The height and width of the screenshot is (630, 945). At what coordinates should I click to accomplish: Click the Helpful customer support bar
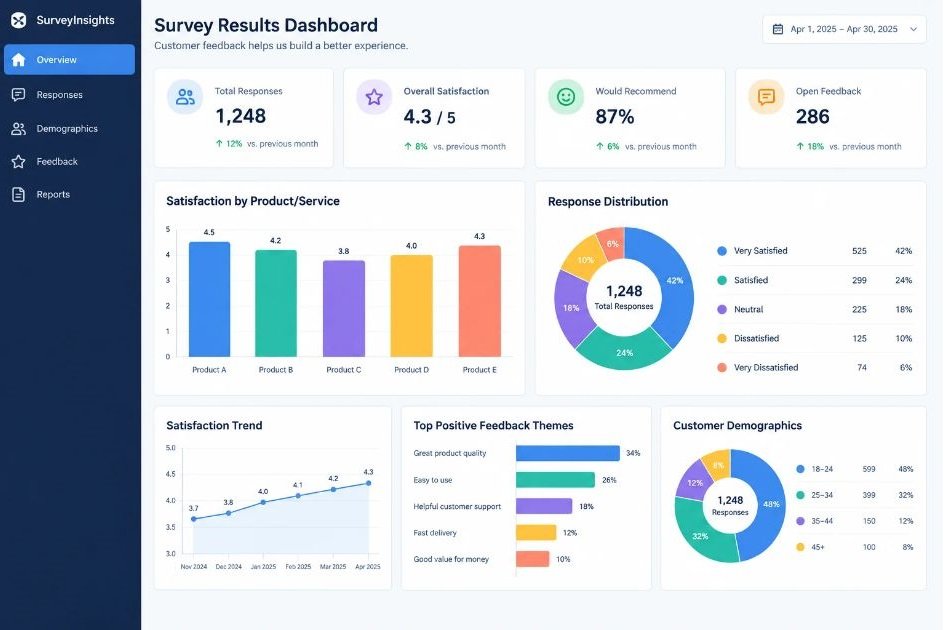coord(544,506)
